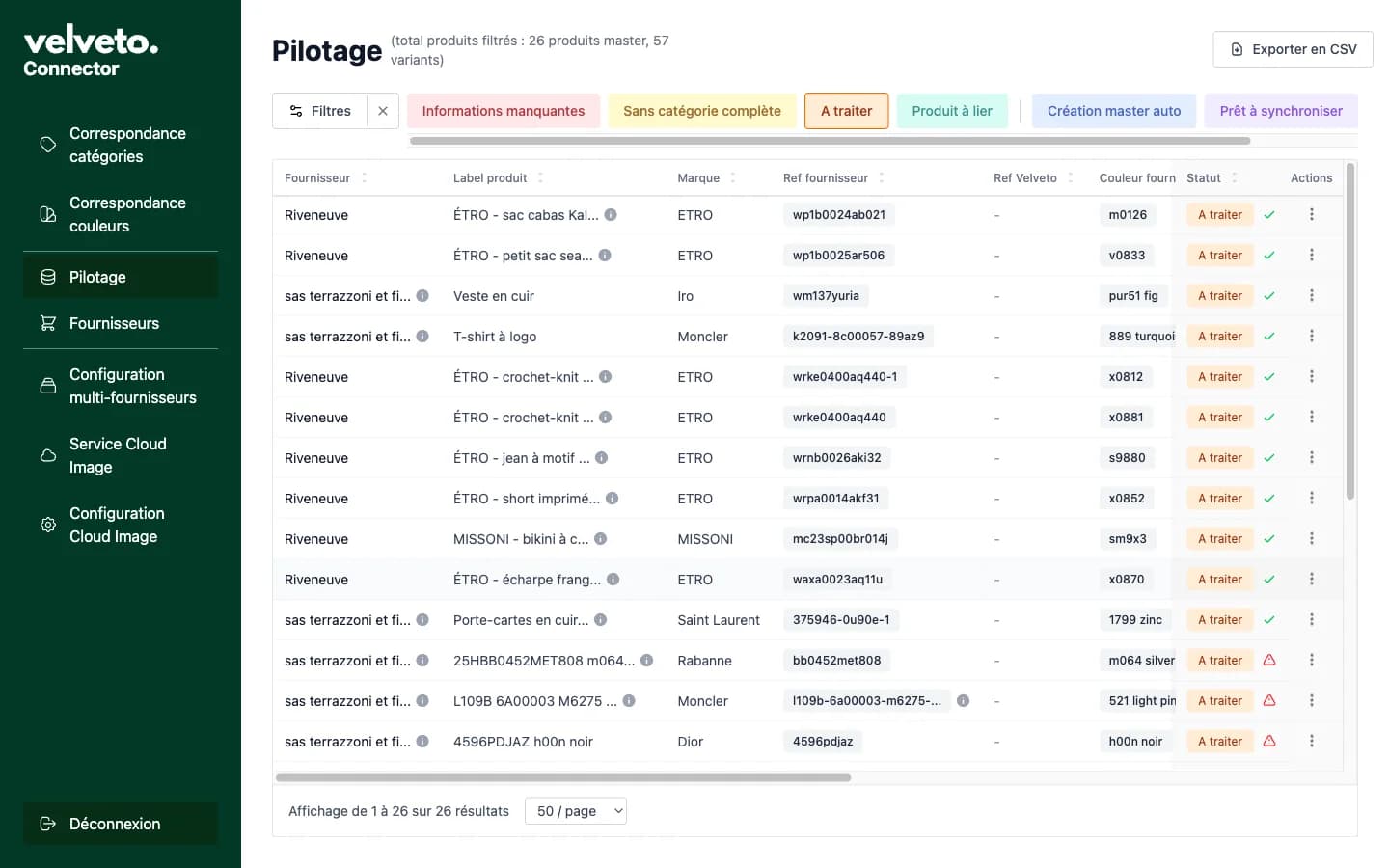Sort by Fournisseur column
The width and height of the screenshot is (1389, 868).
(x=364, y=177)
